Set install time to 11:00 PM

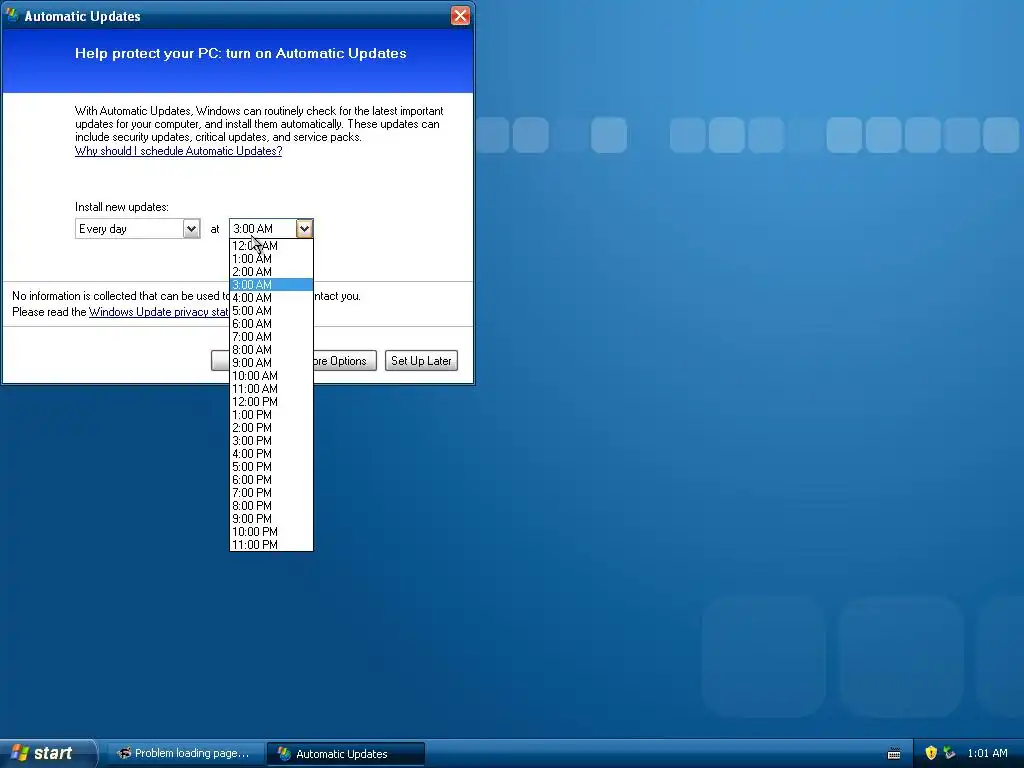(x=271, y=545)
